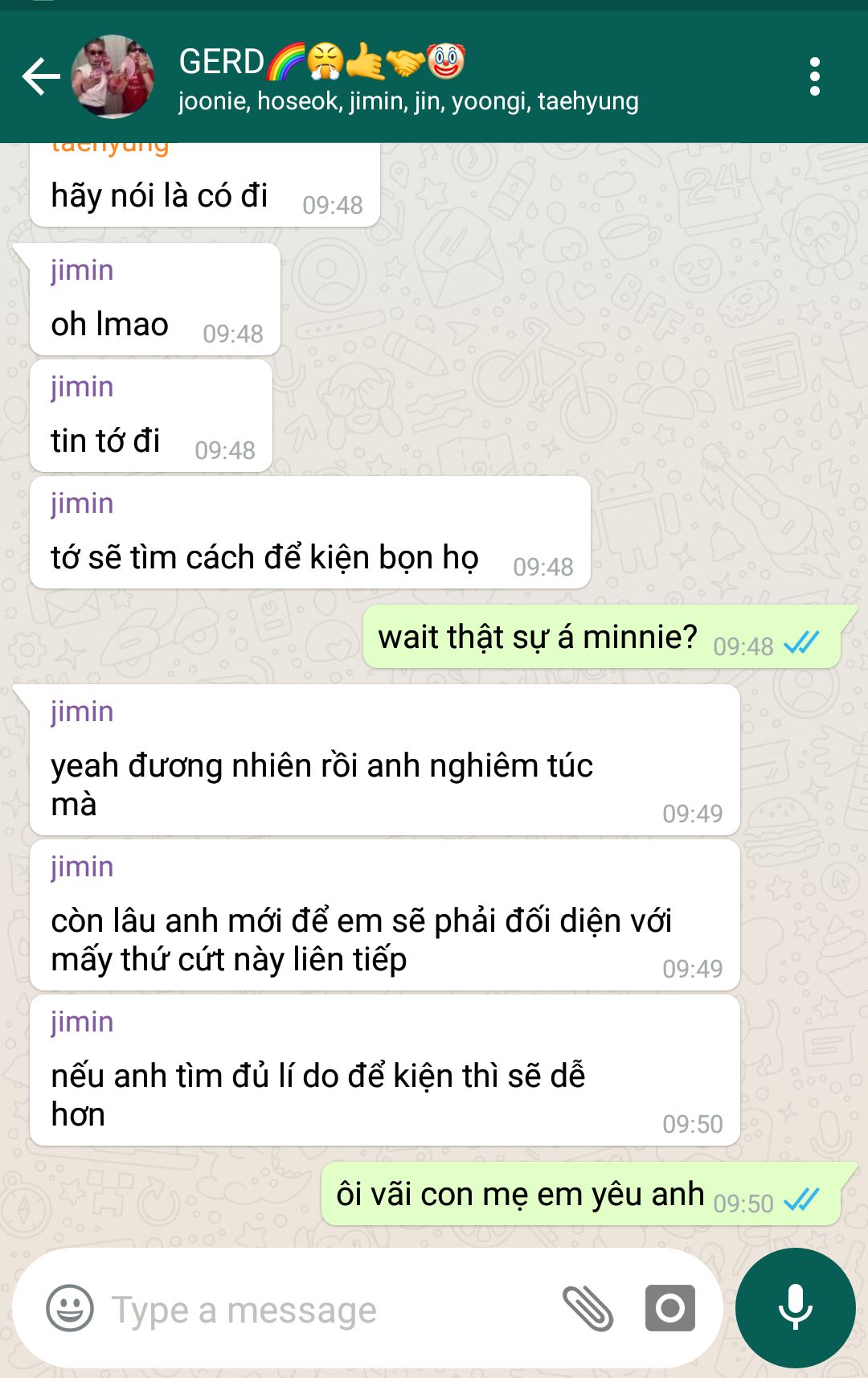Tap the 'wait thật sự á minnie?' message
The image size is (868, 1378).
601,637
